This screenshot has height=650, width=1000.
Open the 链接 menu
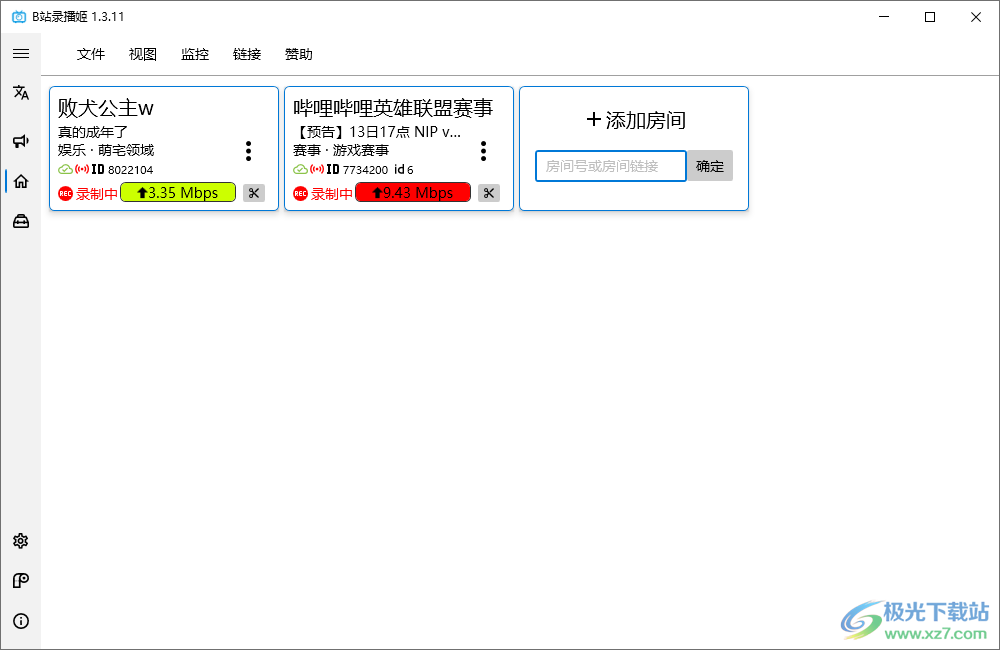[247, 54]
